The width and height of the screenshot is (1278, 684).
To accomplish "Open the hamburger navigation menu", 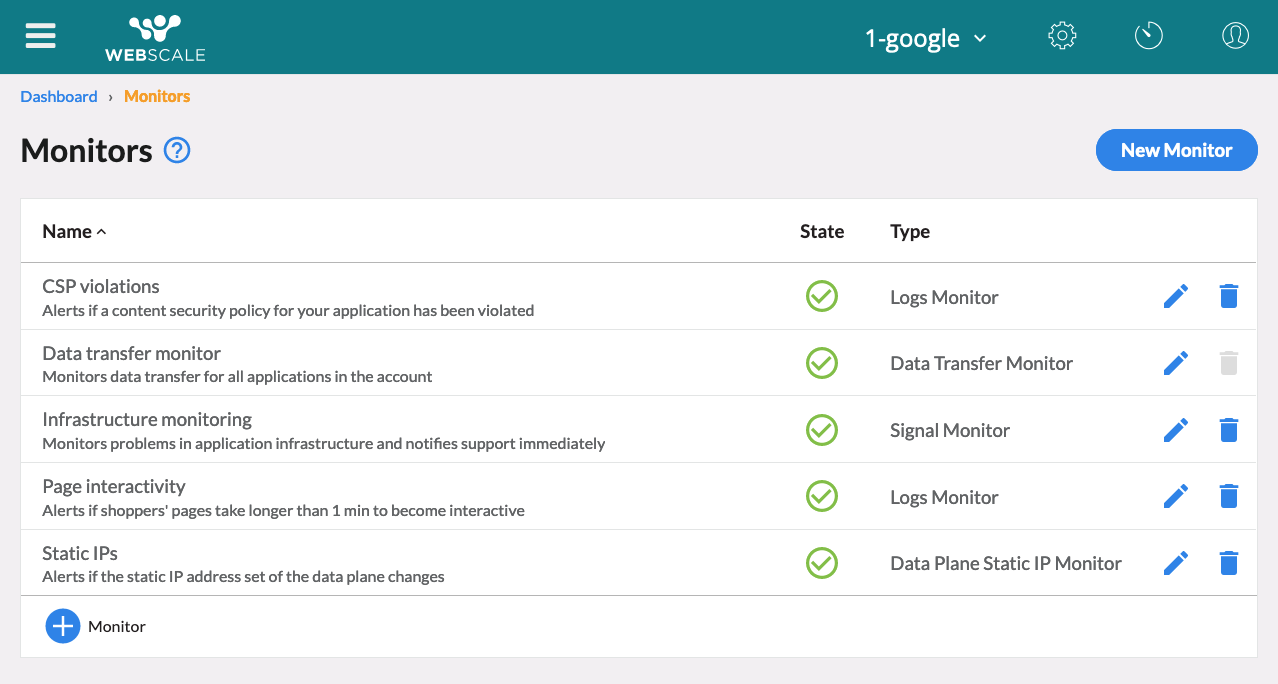I will tap(41, 36).
